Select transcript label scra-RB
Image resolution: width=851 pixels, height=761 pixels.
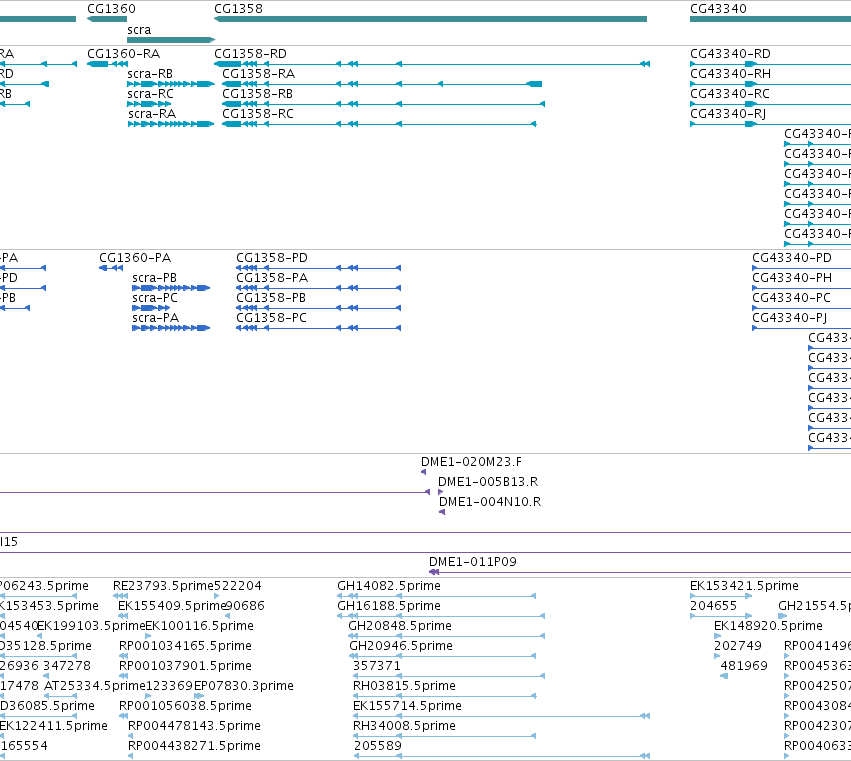click(x=150, y=74)
